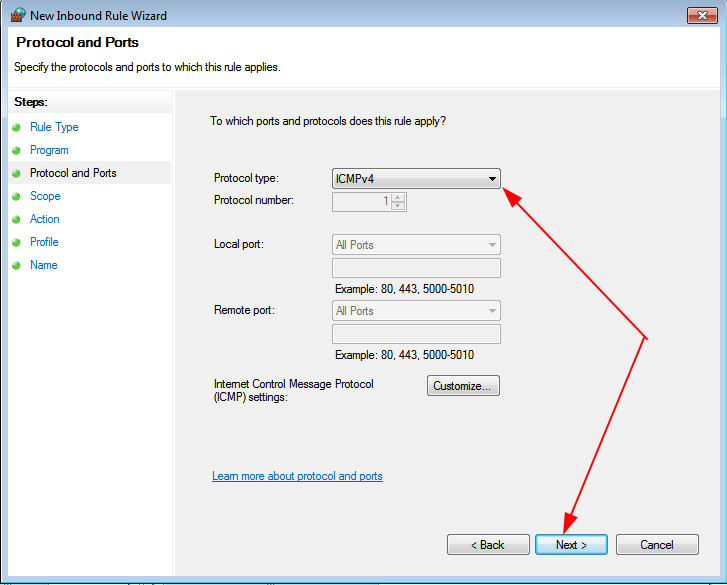The image size is (727, 585).
Task: Open the Local port All Ports dropdown
Action: coord(416,245)
